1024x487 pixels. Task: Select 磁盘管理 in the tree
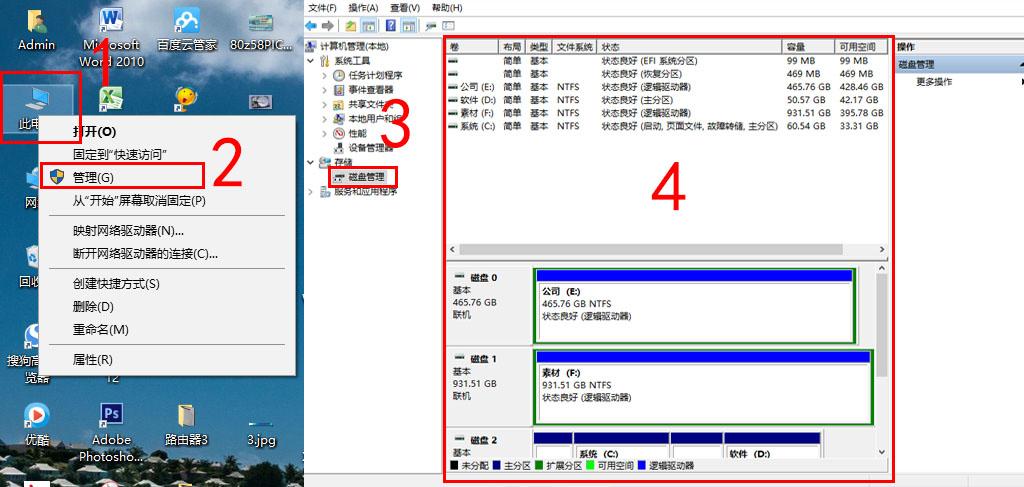click(x=364, y=177)
